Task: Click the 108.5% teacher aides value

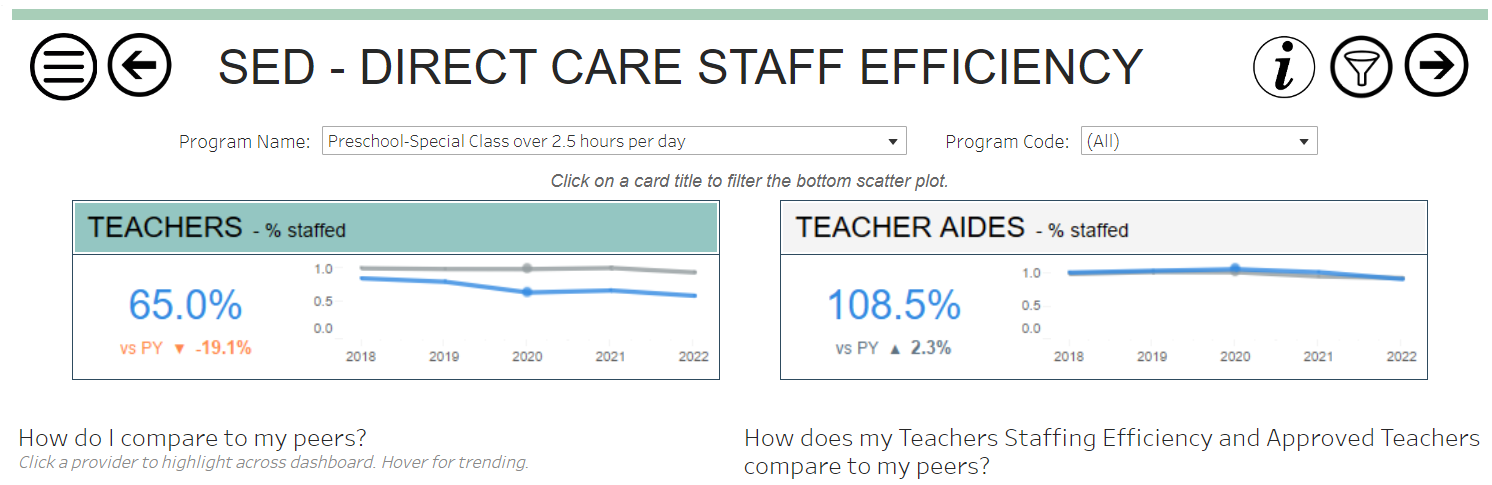Action: (893, 305)
